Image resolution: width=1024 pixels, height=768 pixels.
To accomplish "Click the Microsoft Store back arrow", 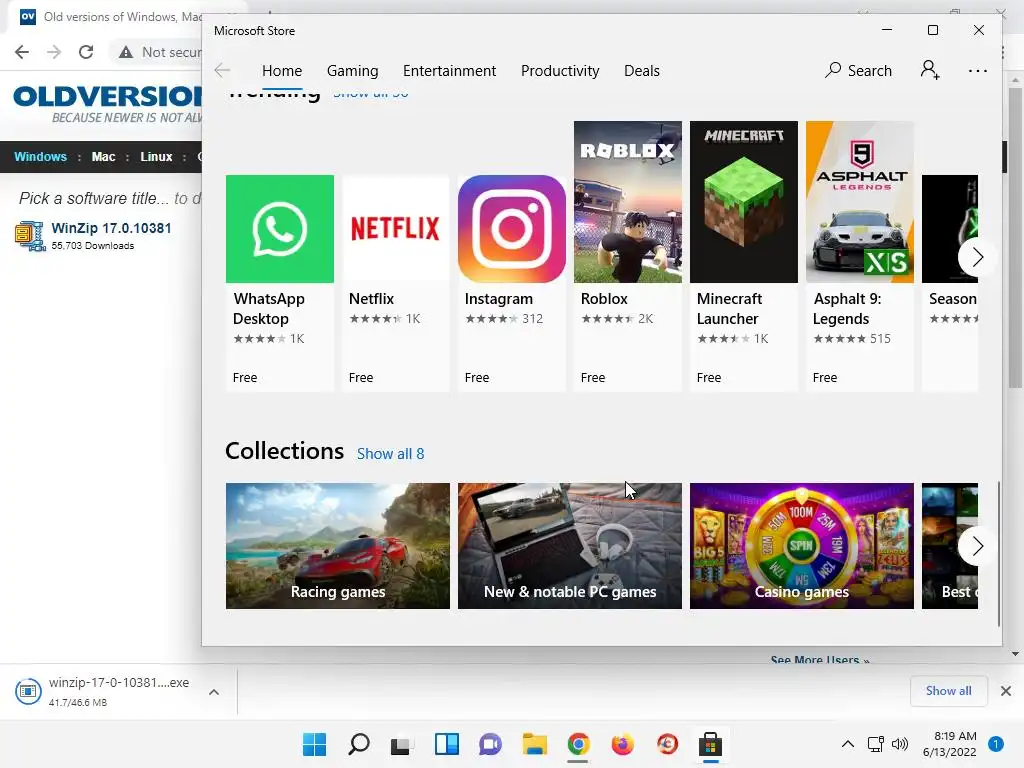I will [222, 71].
